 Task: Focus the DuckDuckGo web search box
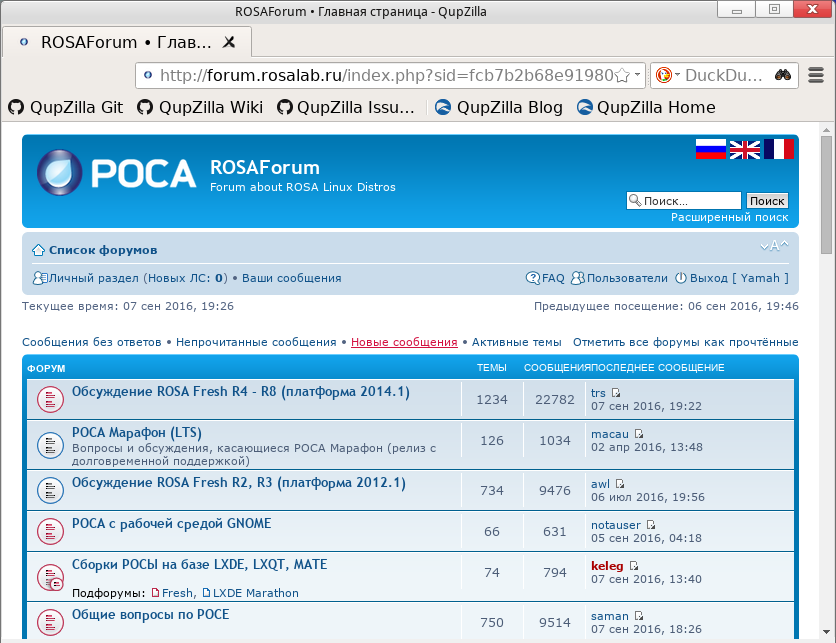pyautogui.click(x=724, y=75)
